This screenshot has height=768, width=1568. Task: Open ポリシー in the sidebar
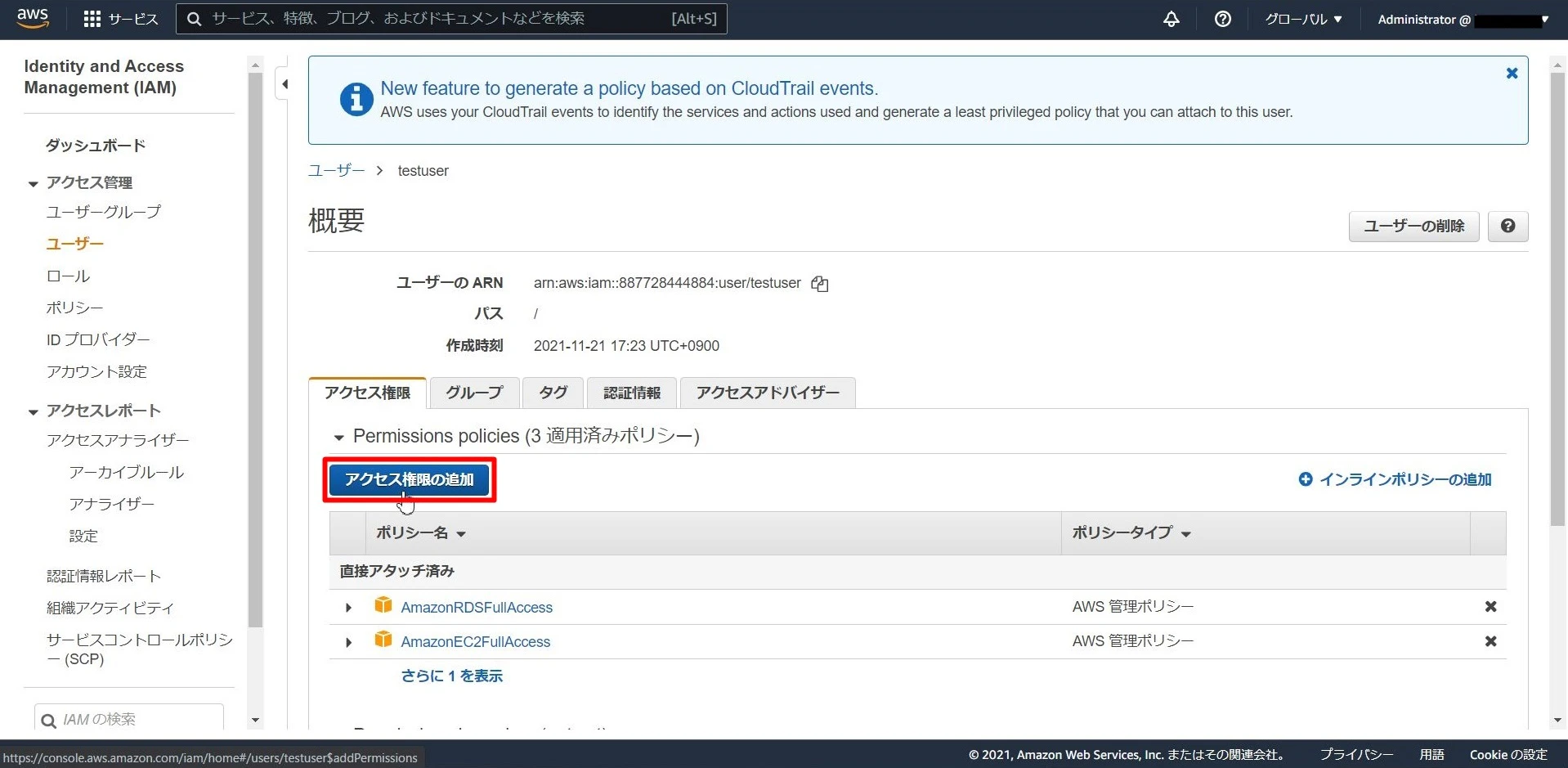pos(74,308)
